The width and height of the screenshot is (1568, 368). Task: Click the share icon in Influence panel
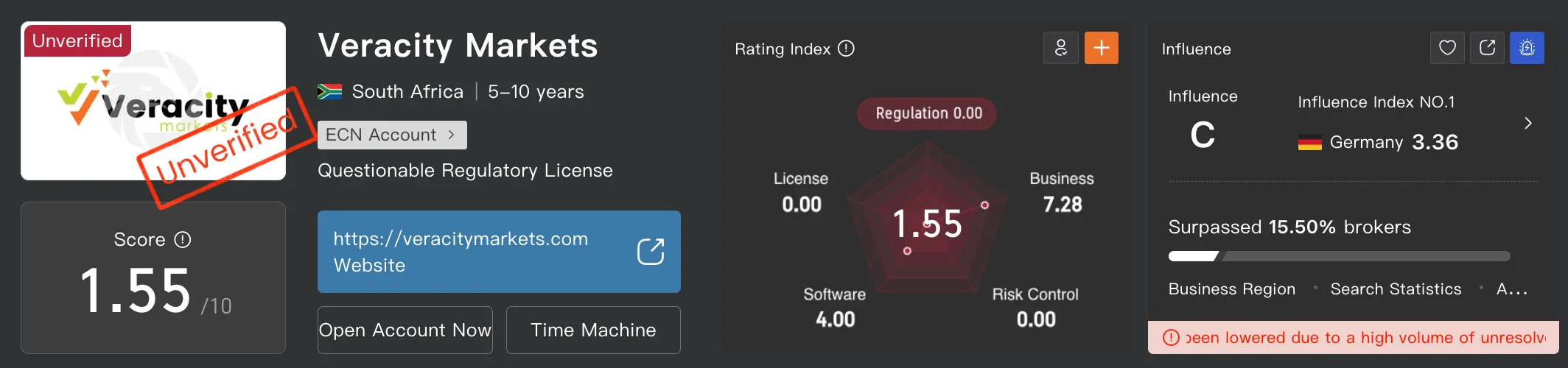(1487, 48)
